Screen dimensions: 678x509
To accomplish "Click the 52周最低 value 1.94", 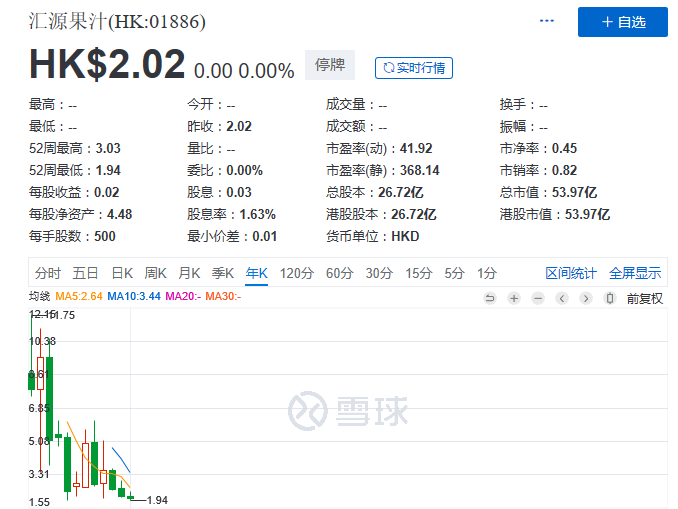I will (108, 170).
